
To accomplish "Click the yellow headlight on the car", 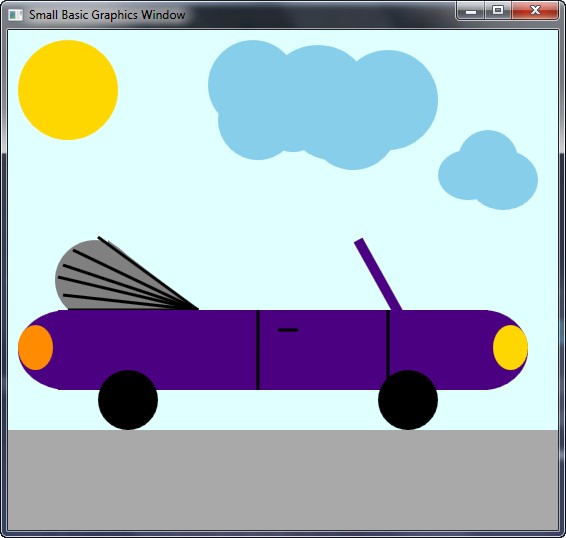I will coord(510,347).
